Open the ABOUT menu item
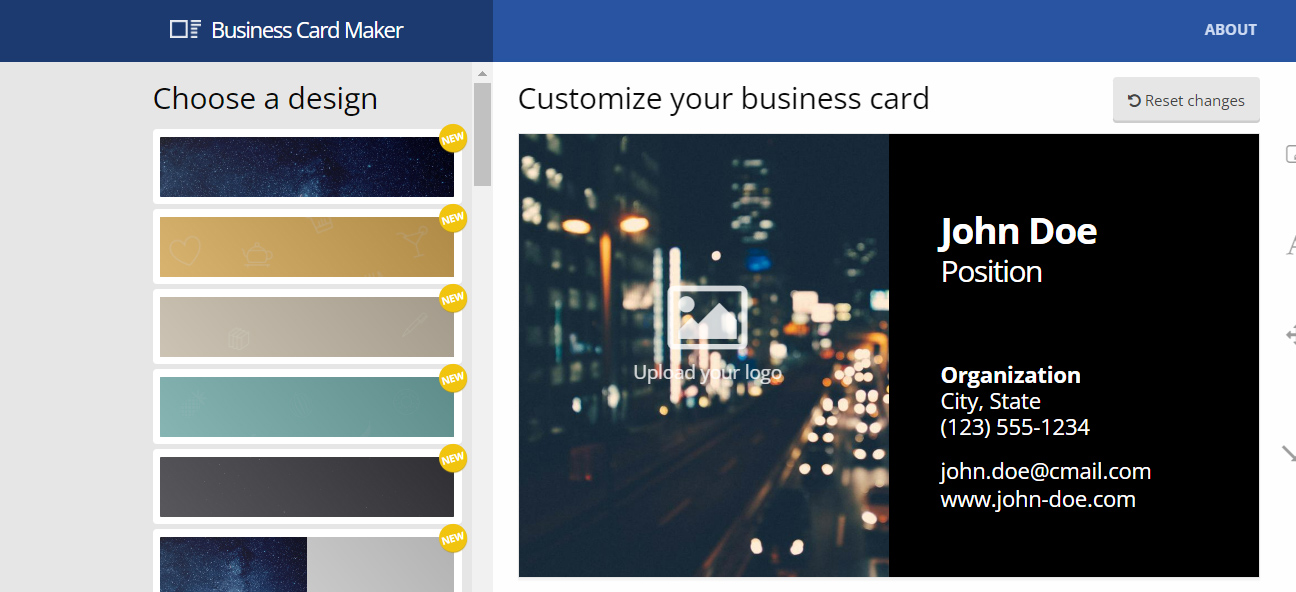This screenshot has width=1296, height=592. coord(1230,30)
